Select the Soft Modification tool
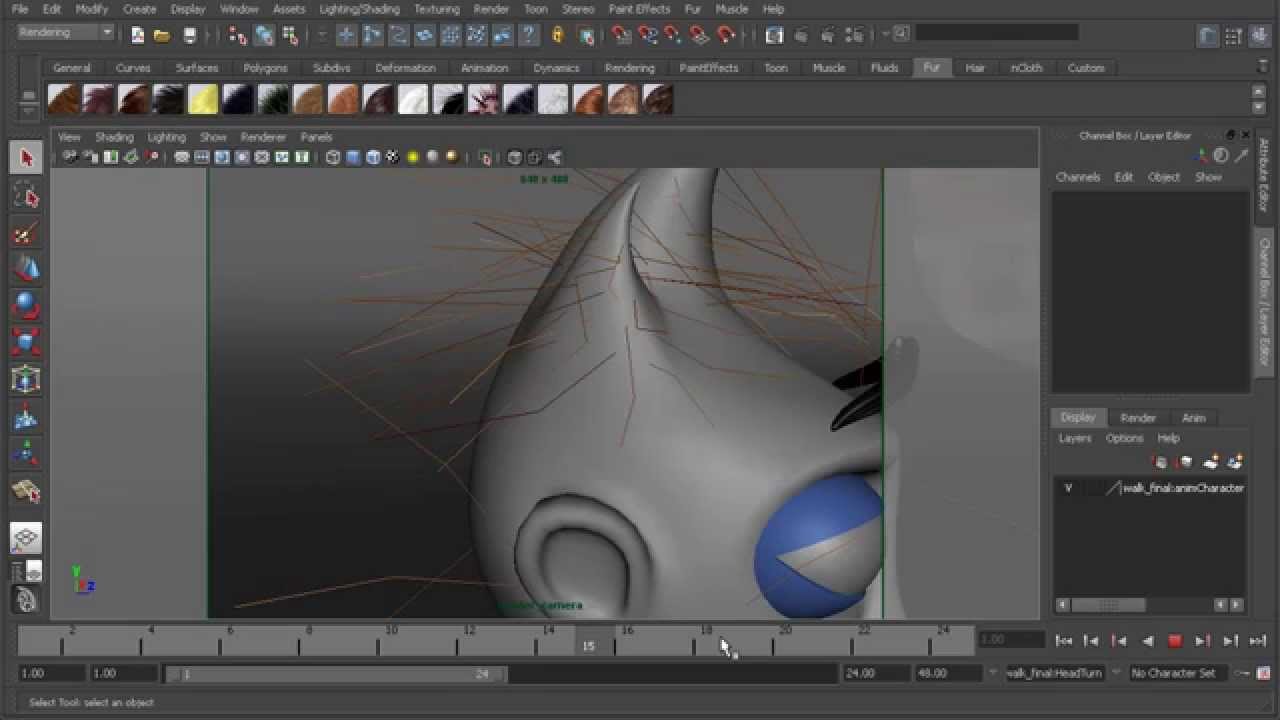 (26, 417)
